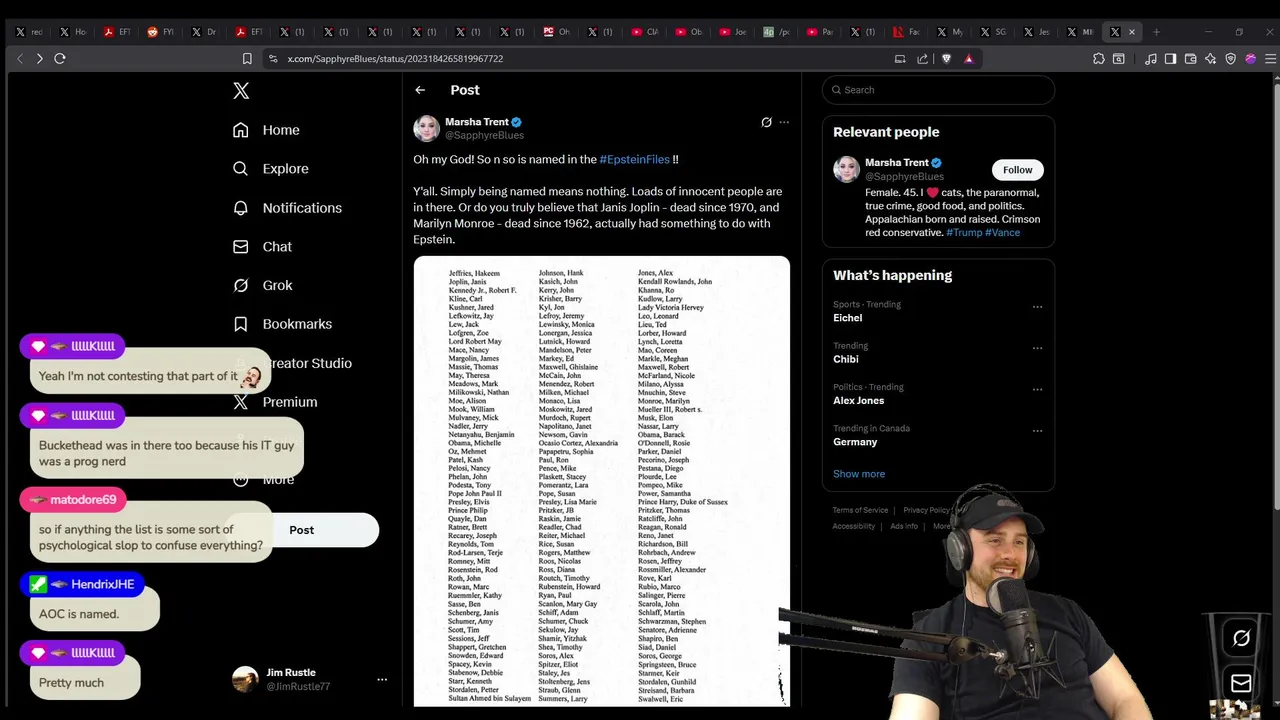Click the x.com address bar URL

[x=395, y=59]
